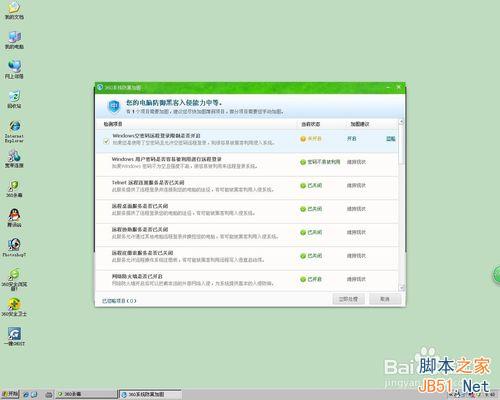This screenshot has height=400, width=500.
Task: Click the ignore link on first row
Action: 391,139
